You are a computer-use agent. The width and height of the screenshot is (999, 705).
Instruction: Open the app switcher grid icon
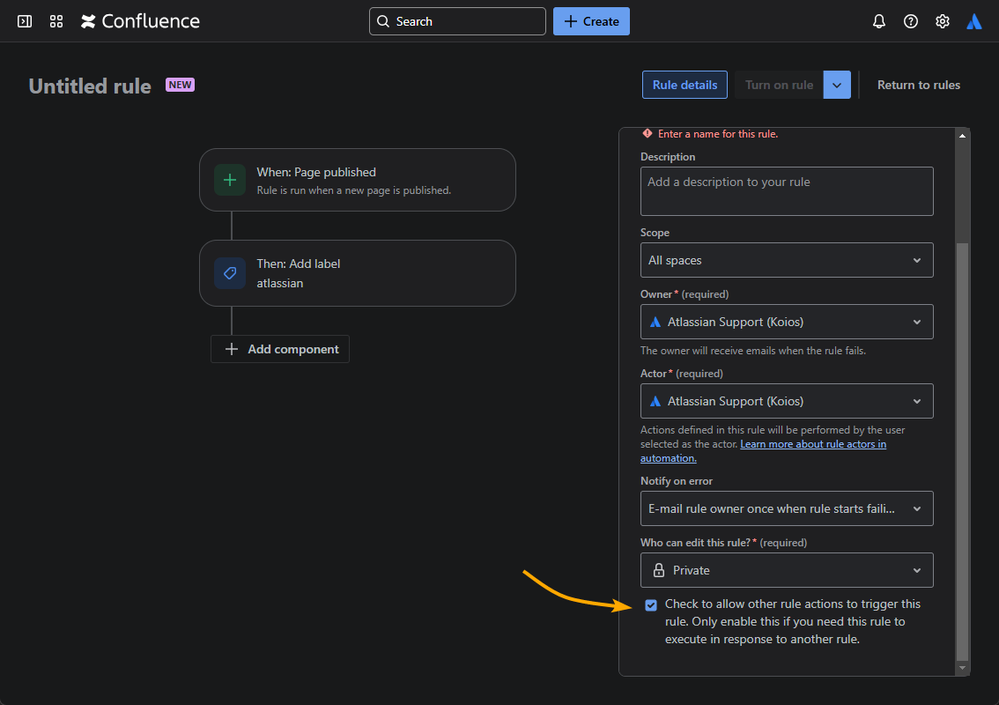click(x=56, y=22)
